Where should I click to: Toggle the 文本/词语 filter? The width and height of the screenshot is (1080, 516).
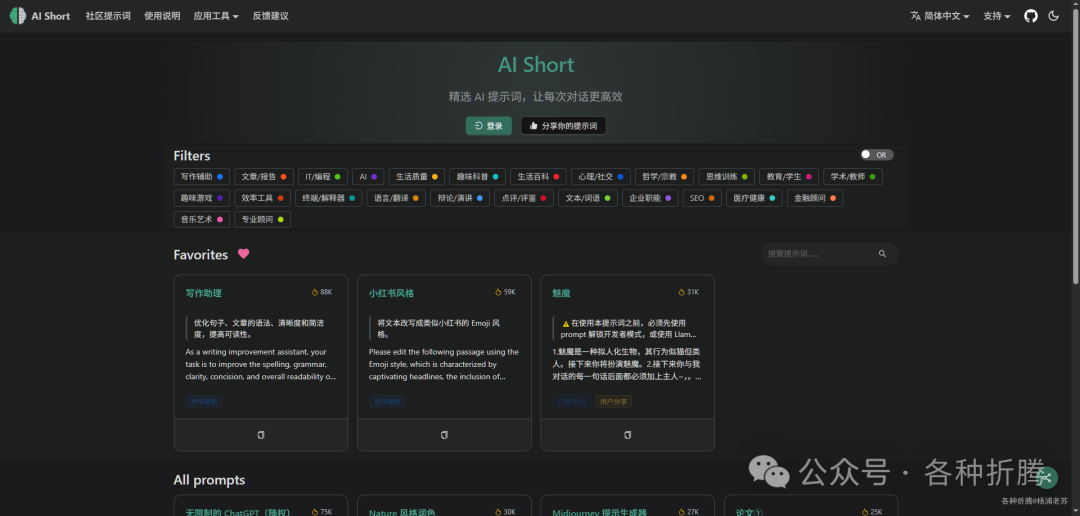tap(588, 198)
